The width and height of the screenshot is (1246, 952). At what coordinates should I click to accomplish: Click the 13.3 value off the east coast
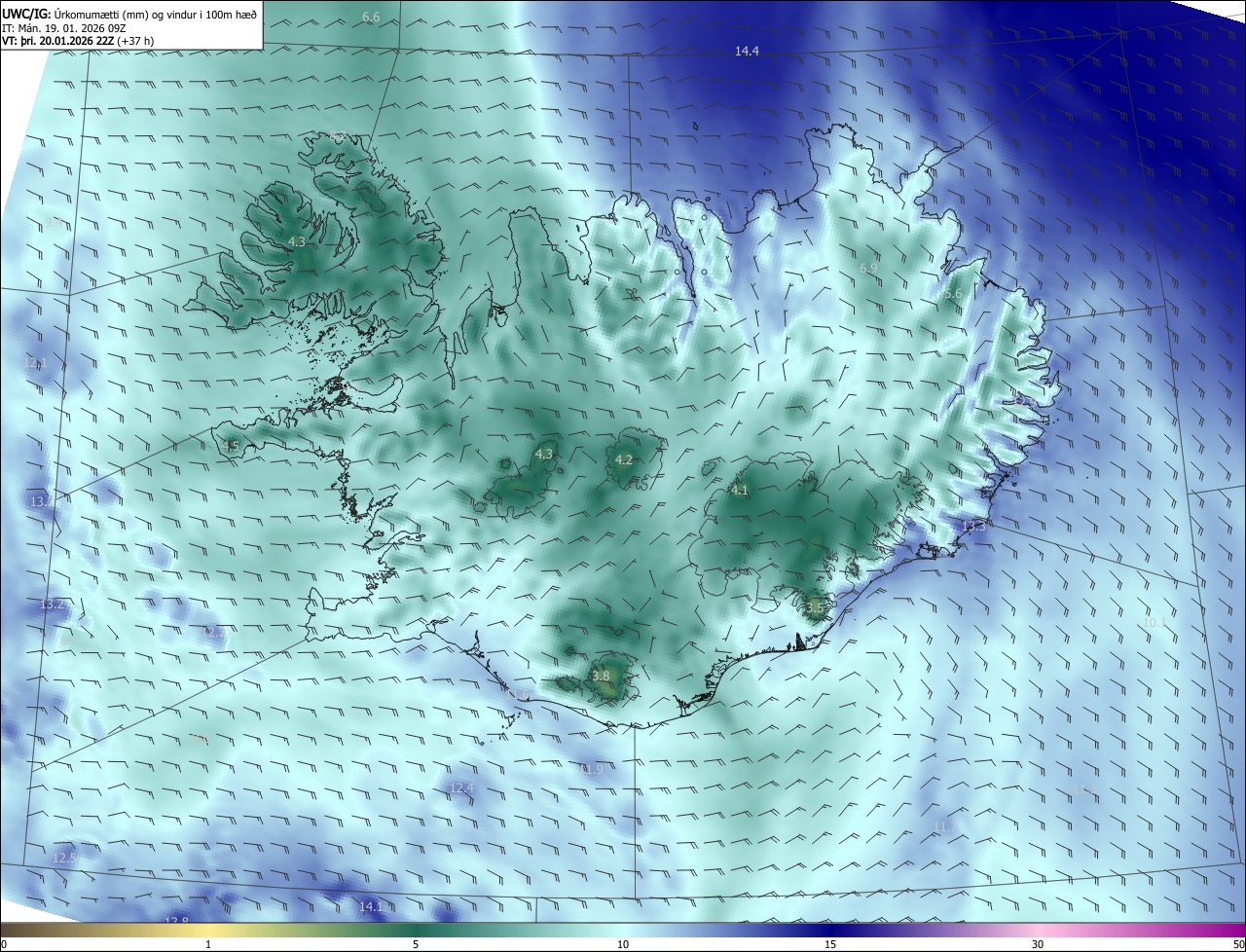coord(973,526)
